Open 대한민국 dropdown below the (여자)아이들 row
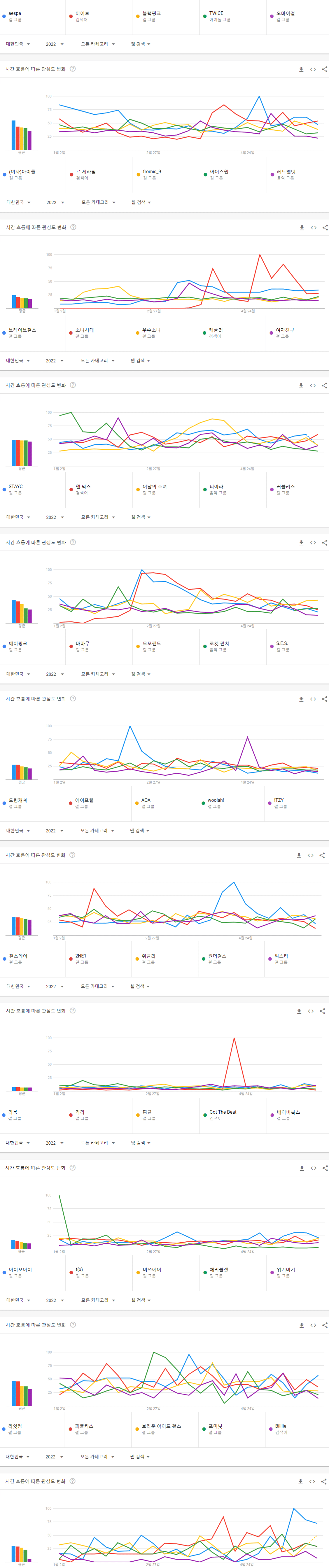The width and height of the screenshot is (329, 1568). 19,203
